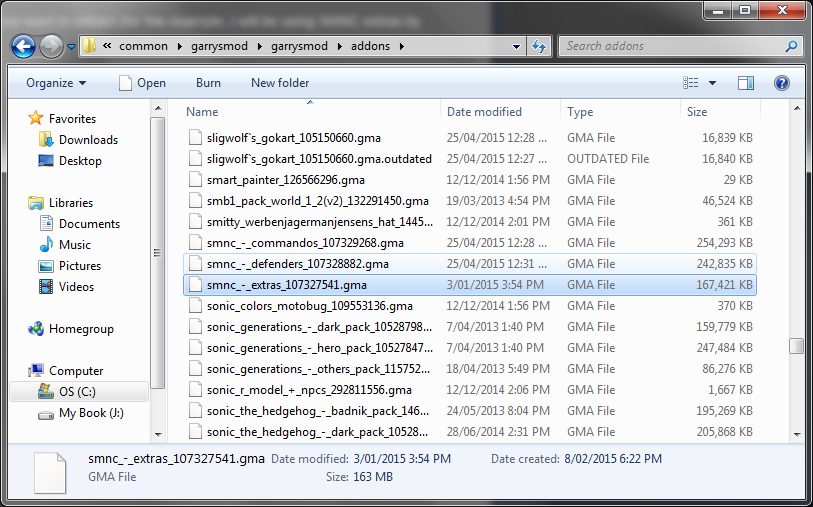Toggle the preview pane icon

[x=746, y=83]
